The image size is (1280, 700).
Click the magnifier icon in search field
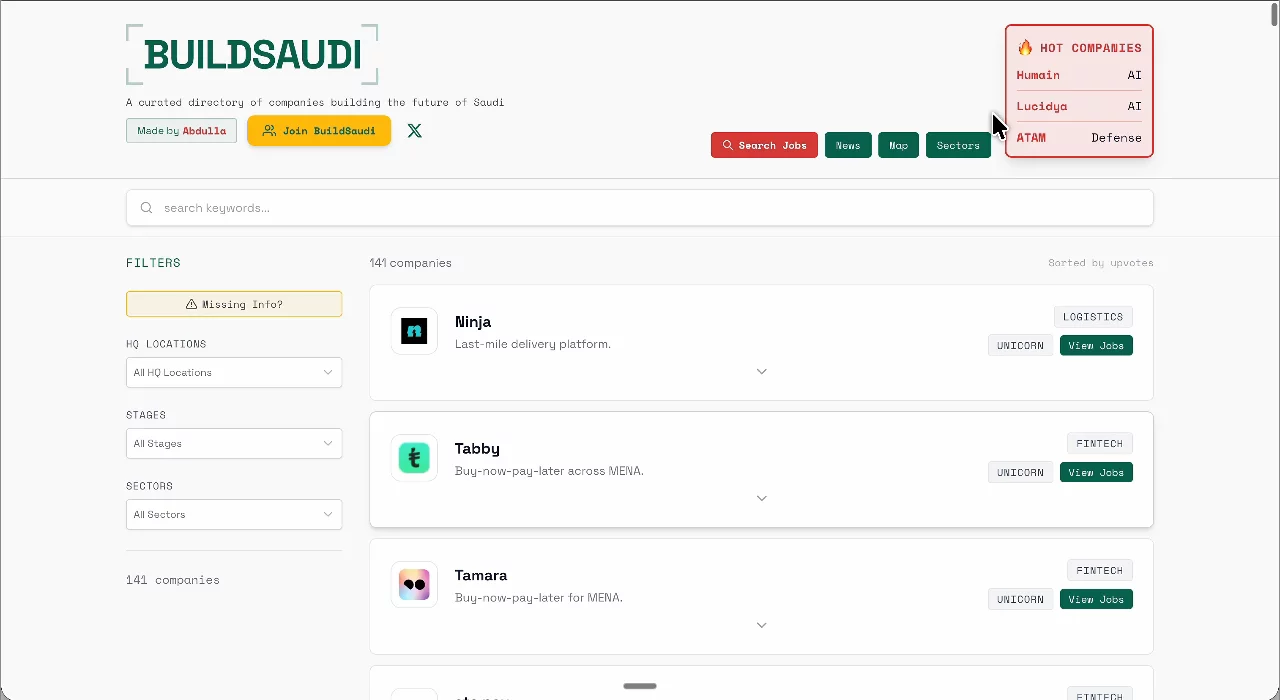click(147, 208)
